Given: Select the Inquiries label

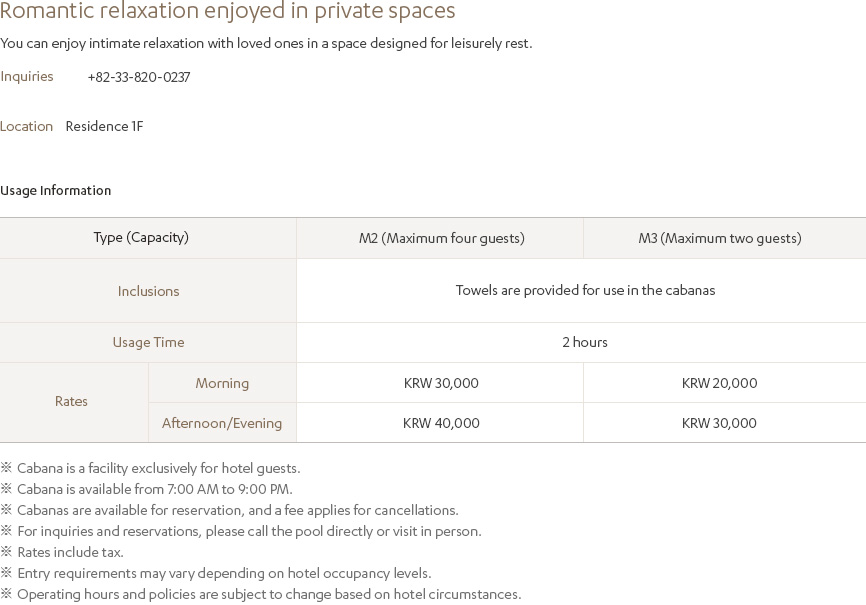Looking at the screenshot, I should pos(27,76).
